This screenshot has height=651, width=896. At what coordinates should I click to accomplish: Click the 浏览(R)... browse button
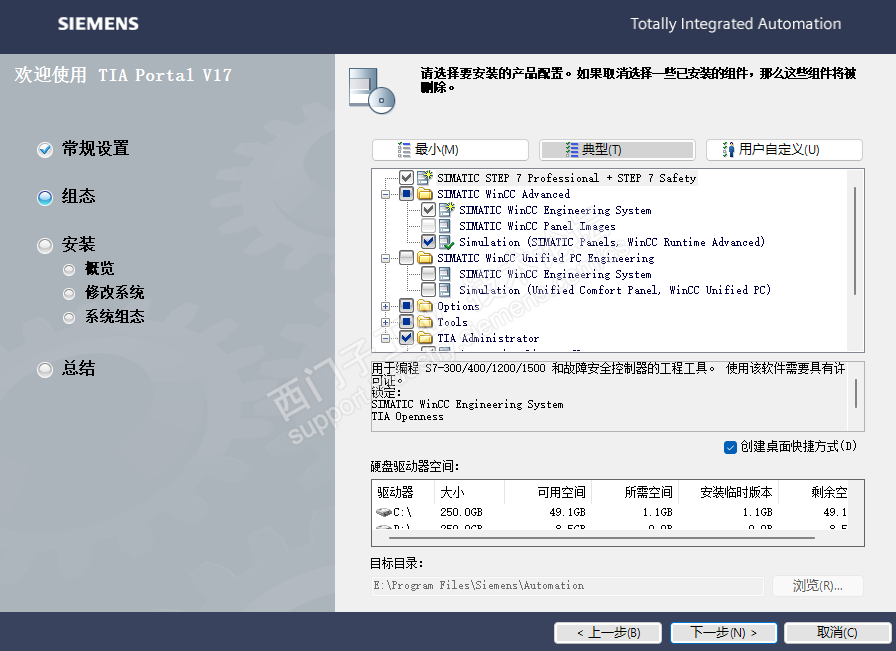817,586
